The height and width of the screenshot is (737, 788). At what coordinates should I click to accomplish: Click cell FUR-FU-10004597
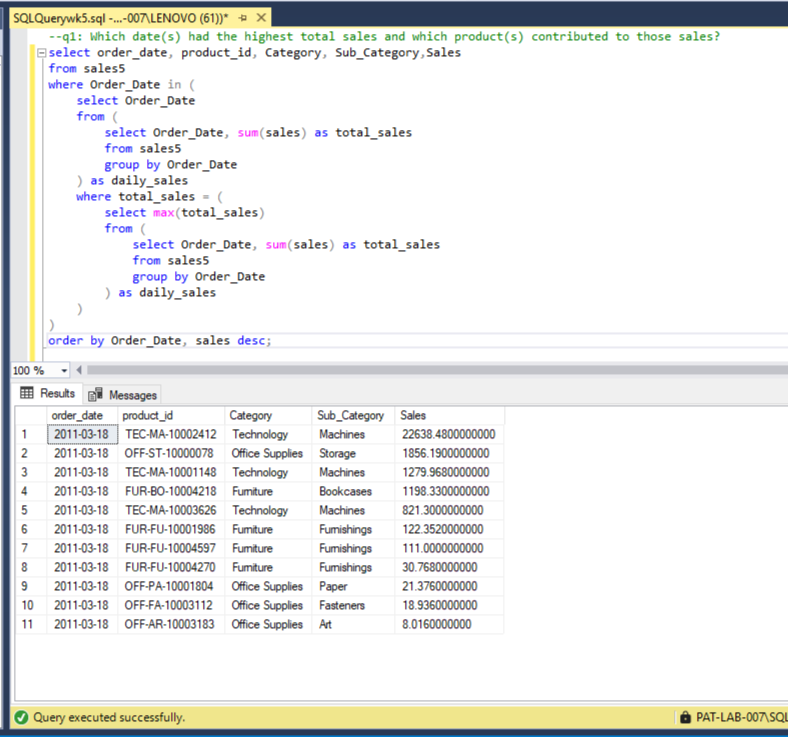pos(171,548)
